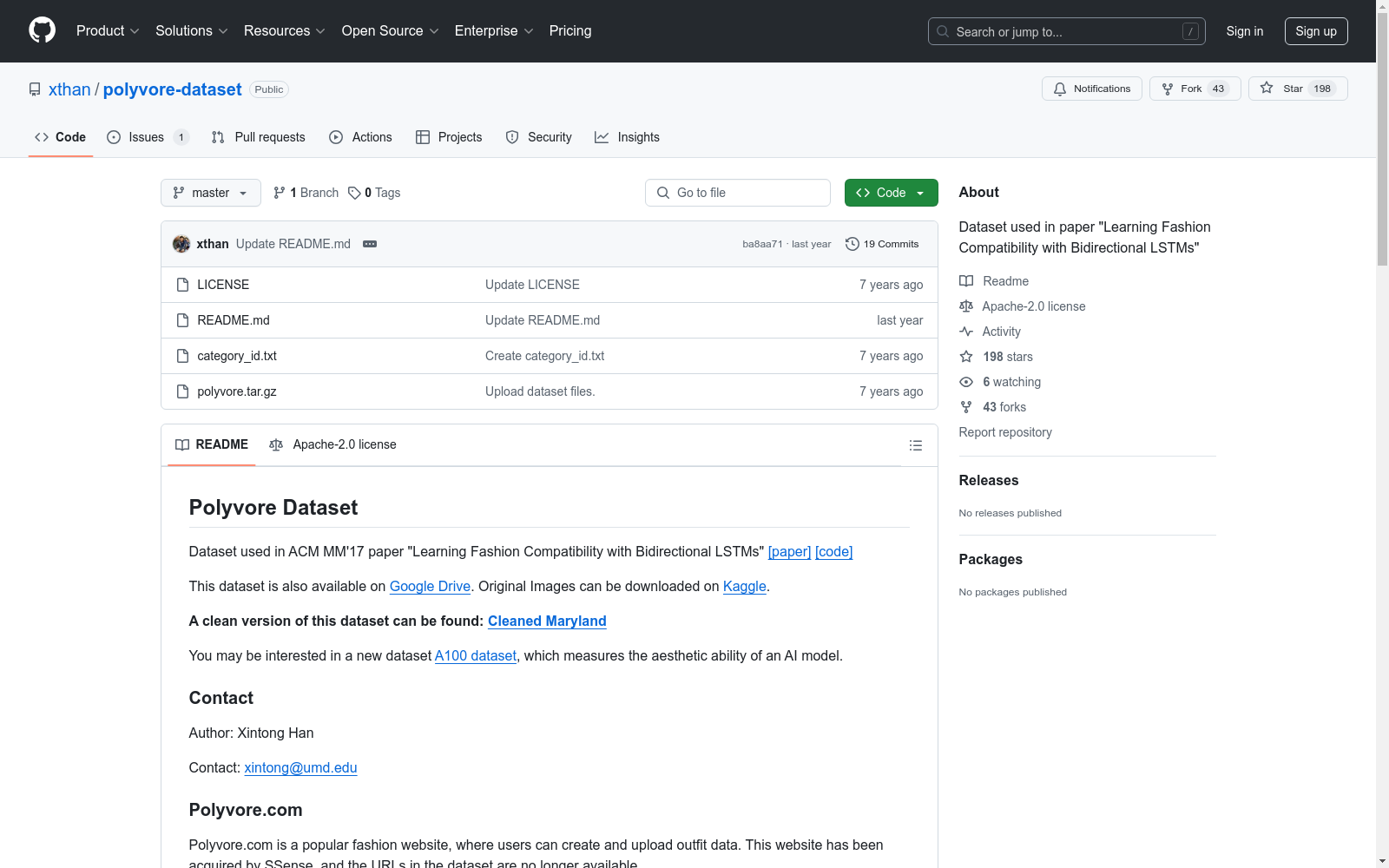
Task: Open the polyvore-dataset repository link
Action: 172,89
